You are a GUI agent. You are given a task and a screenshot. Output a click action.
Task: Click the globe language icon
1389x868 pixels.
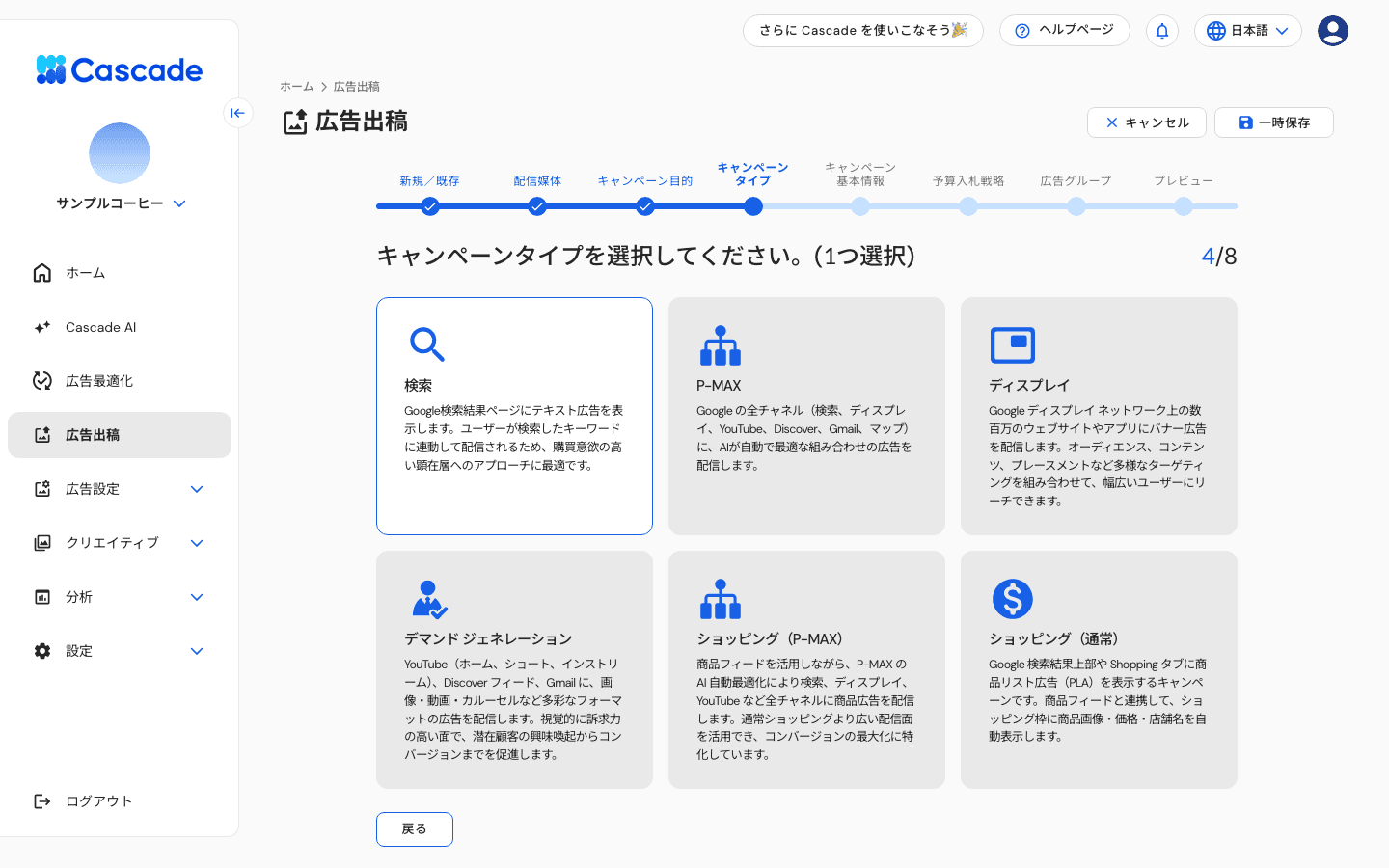pos(1216,31)
